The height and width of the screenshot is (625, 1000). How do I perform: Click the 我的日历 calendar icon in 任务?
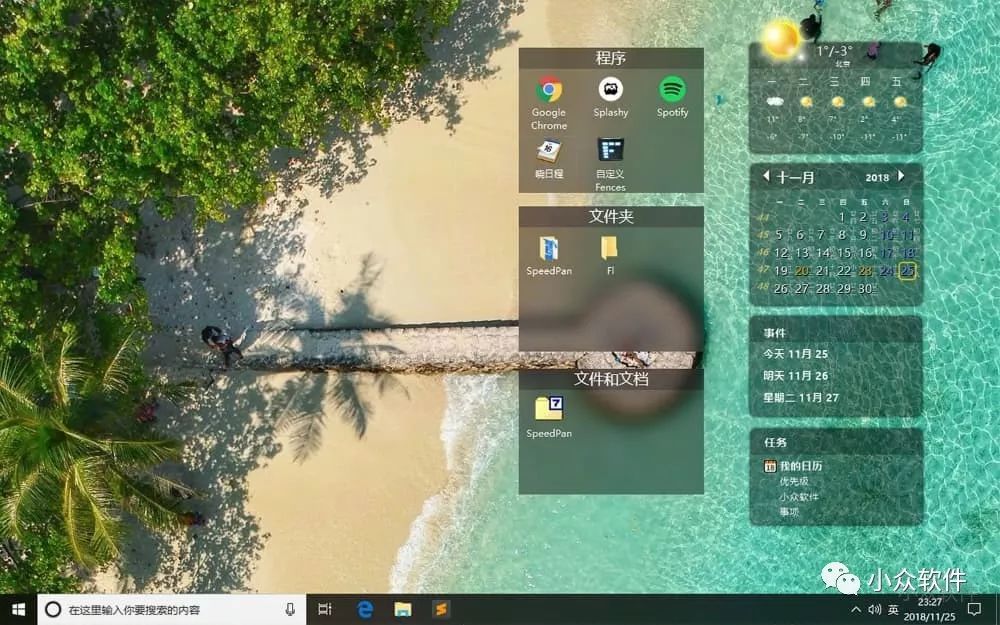[770, 466]
